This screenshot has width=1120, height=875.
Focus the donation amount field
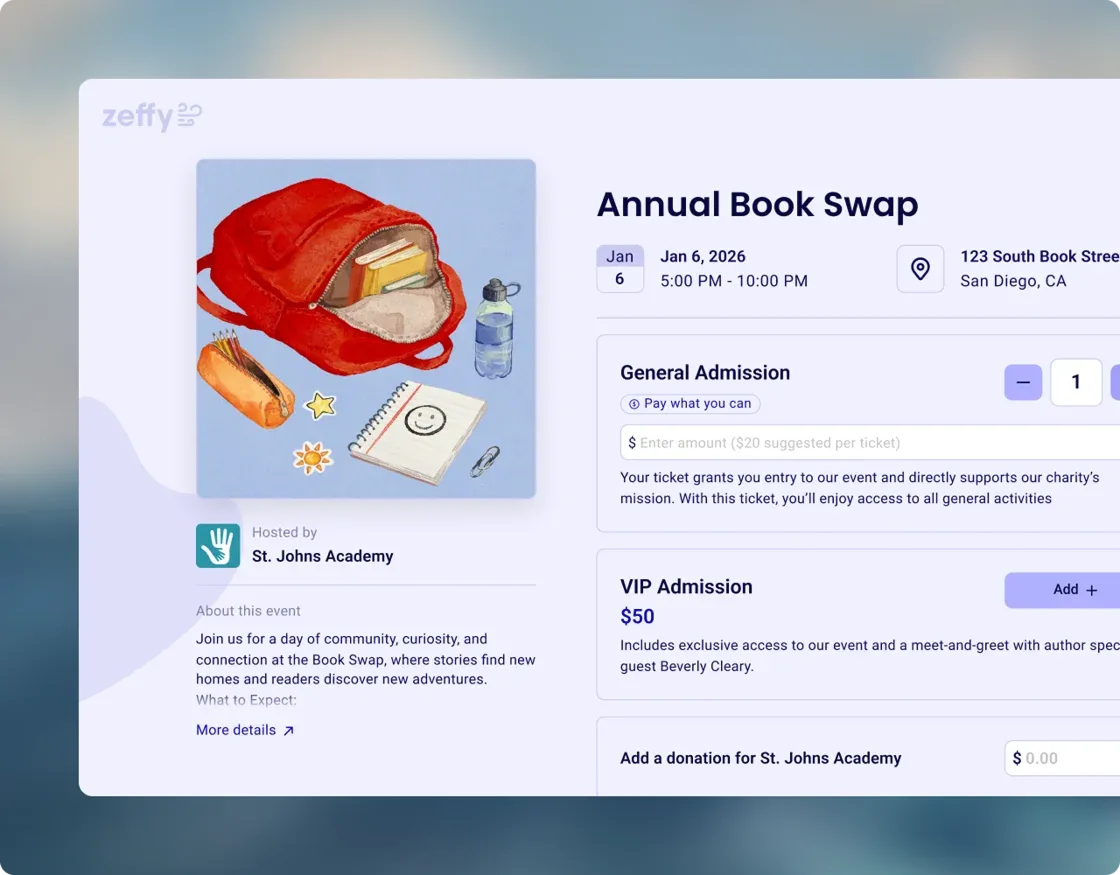1062,758
